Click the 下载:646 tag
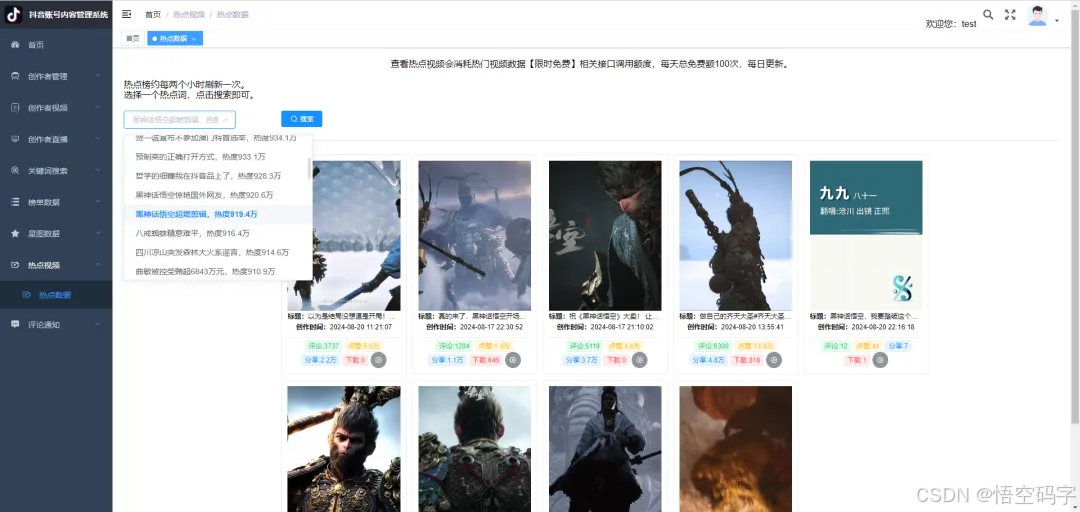 (x=486, y=360)
